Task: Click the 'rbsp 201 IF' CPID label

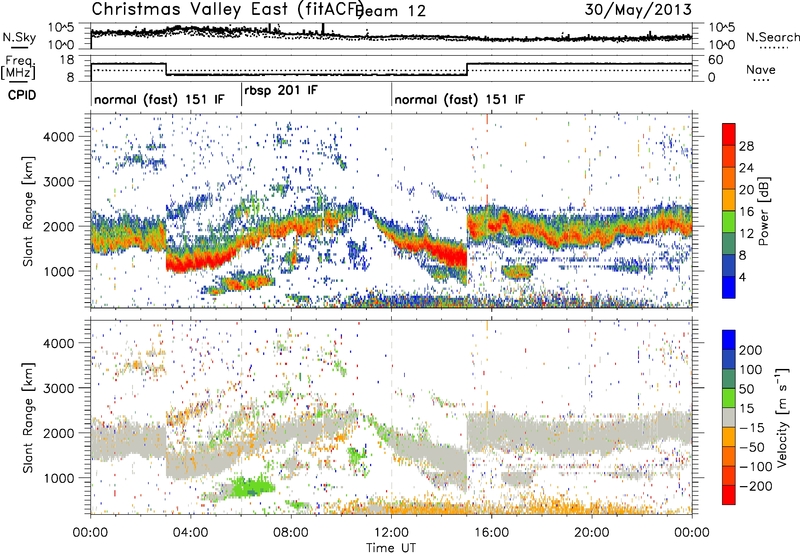Action: coord(281,90)
